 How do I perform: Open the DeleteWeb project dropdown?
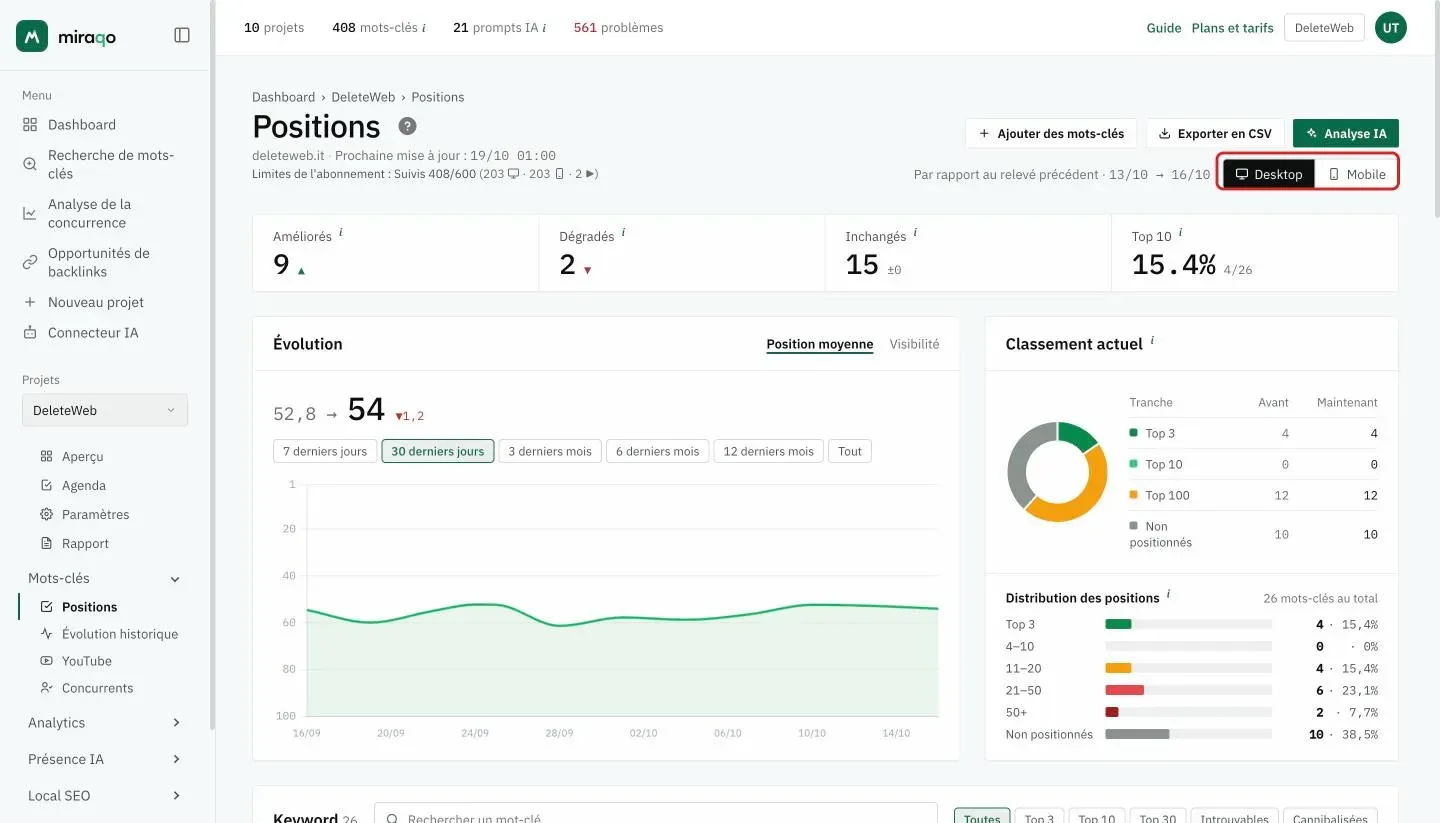pos(105,410)
